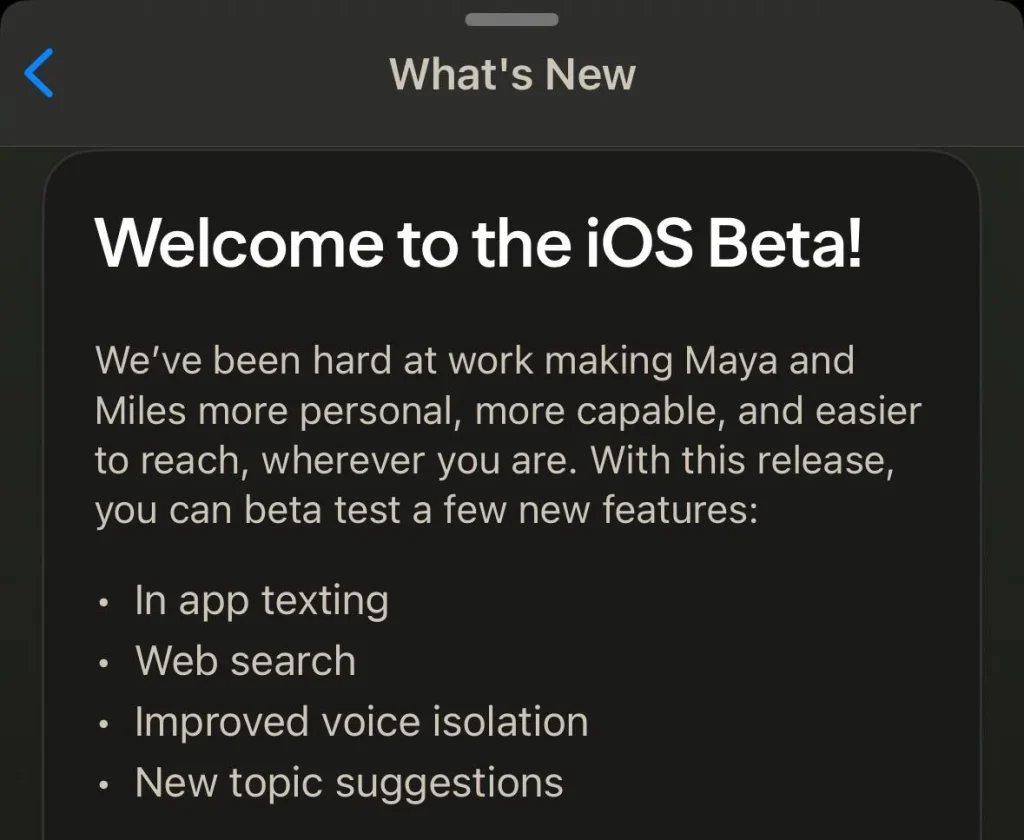Select the Welcome to the iOS Beta! heading
1024x840 pixels.
pyautogui.click(x=478, y=243)
